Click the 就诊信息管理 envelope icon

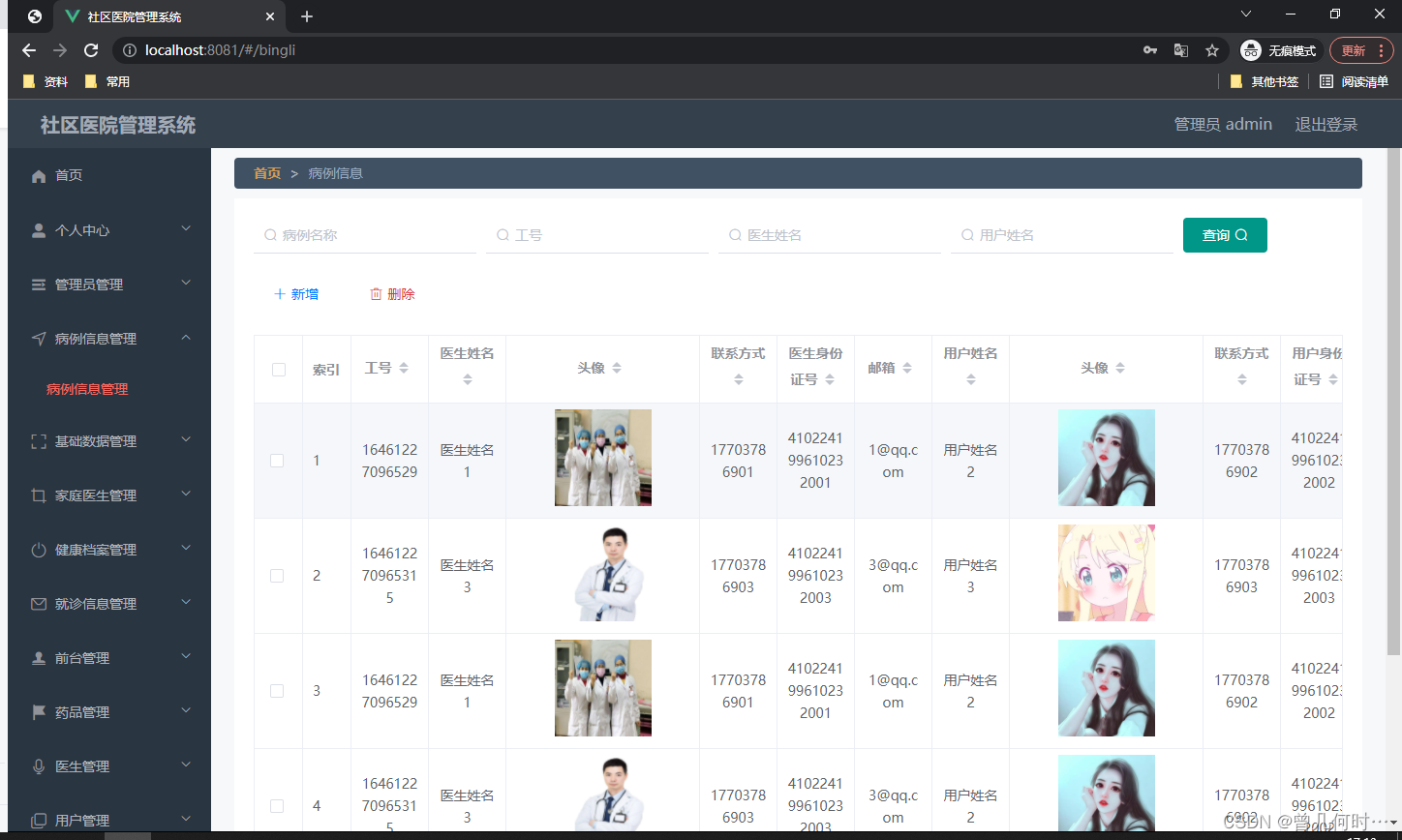(x=37, y=603)
